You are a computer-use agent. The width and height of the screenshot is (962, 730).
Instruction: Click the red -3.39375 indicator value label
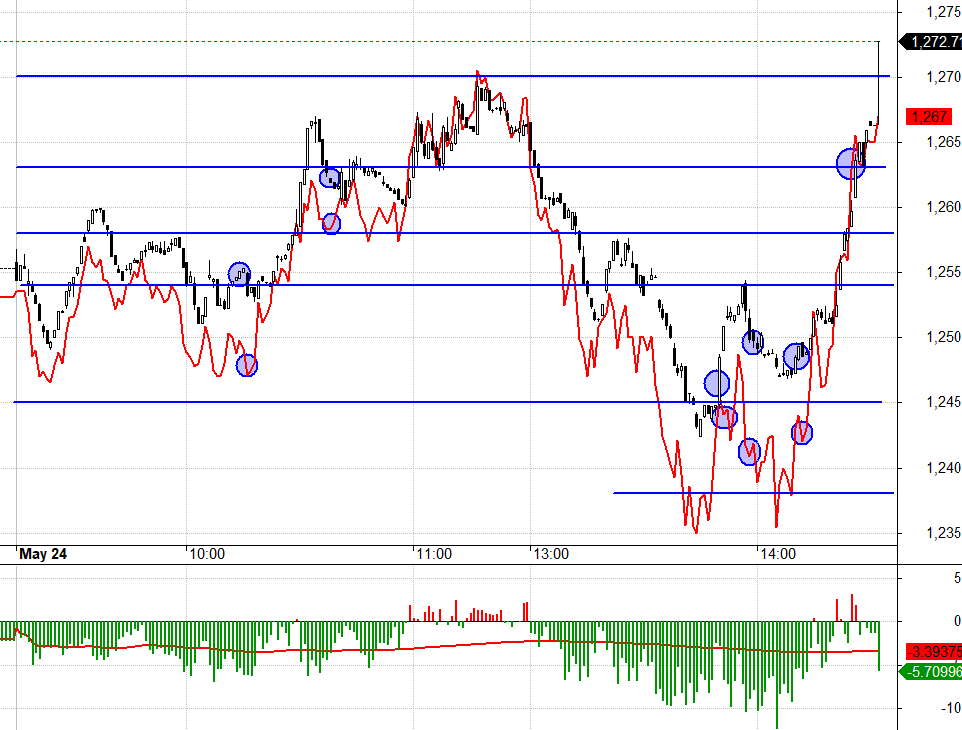pyautogui.click(x=934, y=651)
